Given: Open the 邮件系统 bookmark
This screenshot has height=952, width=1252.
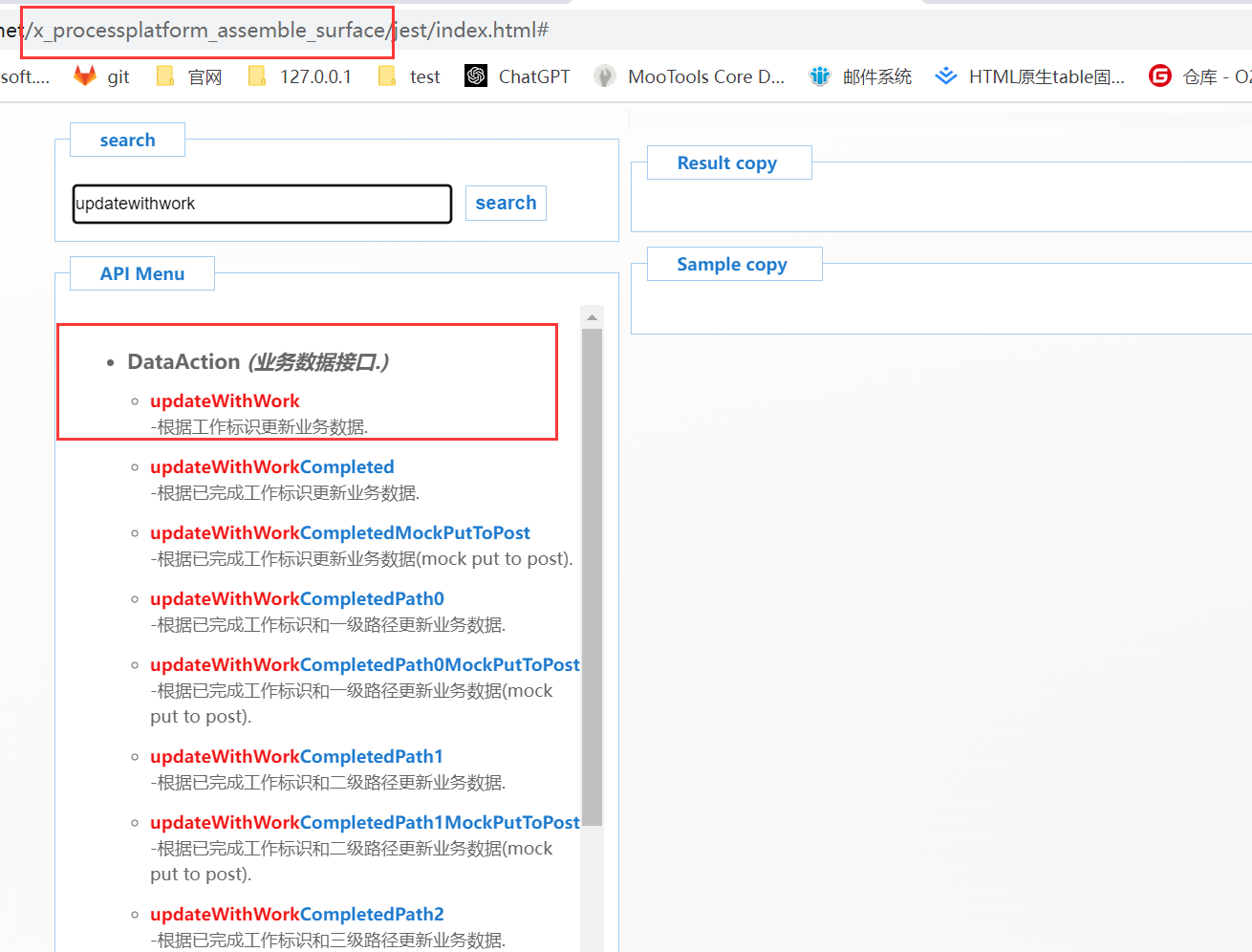Looking at the screenshot, I should 860,76.
